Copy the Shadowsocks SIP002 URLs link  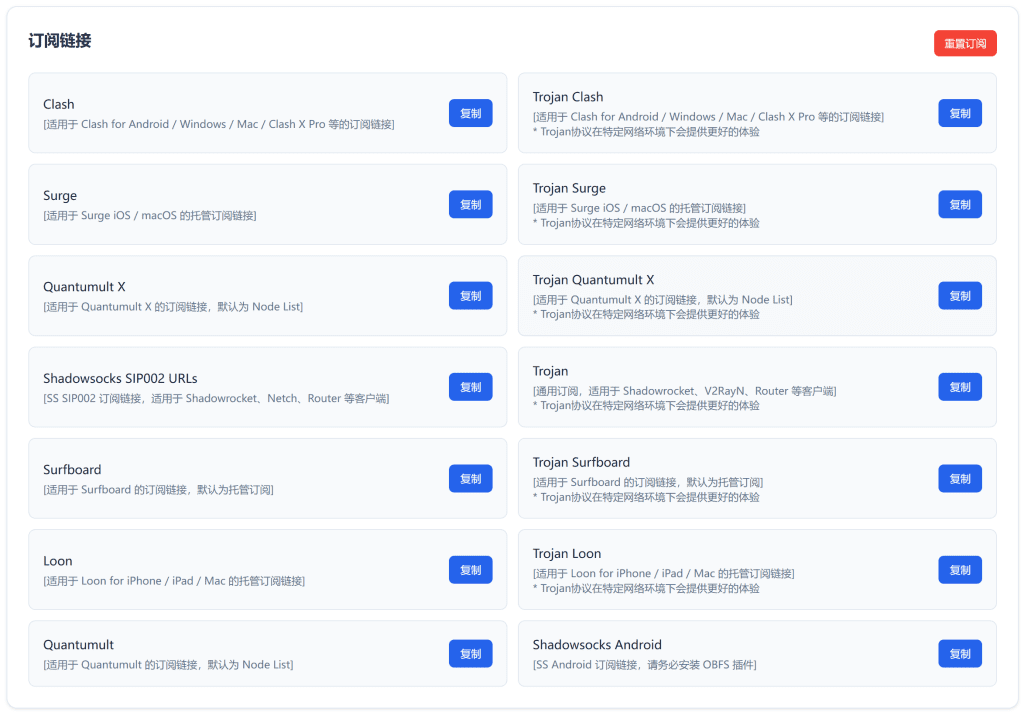pyautogui.click(x=470, y=387)
